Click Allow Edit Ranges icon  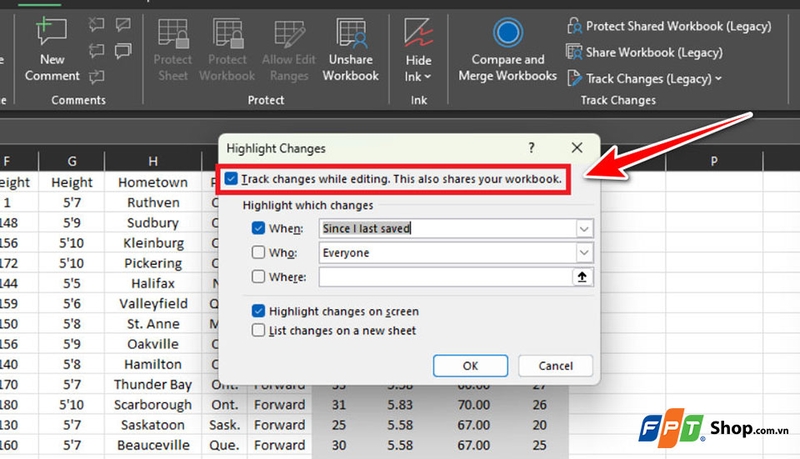point(289,34)
